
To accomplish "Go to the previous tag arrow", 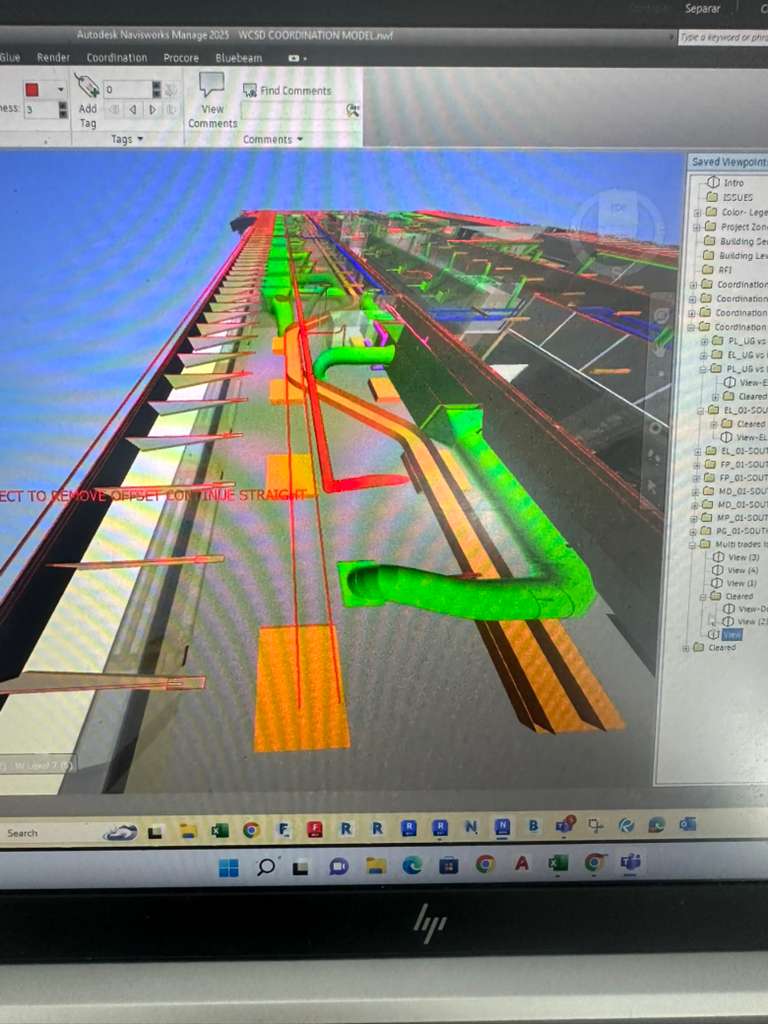I will coord(132,109).
